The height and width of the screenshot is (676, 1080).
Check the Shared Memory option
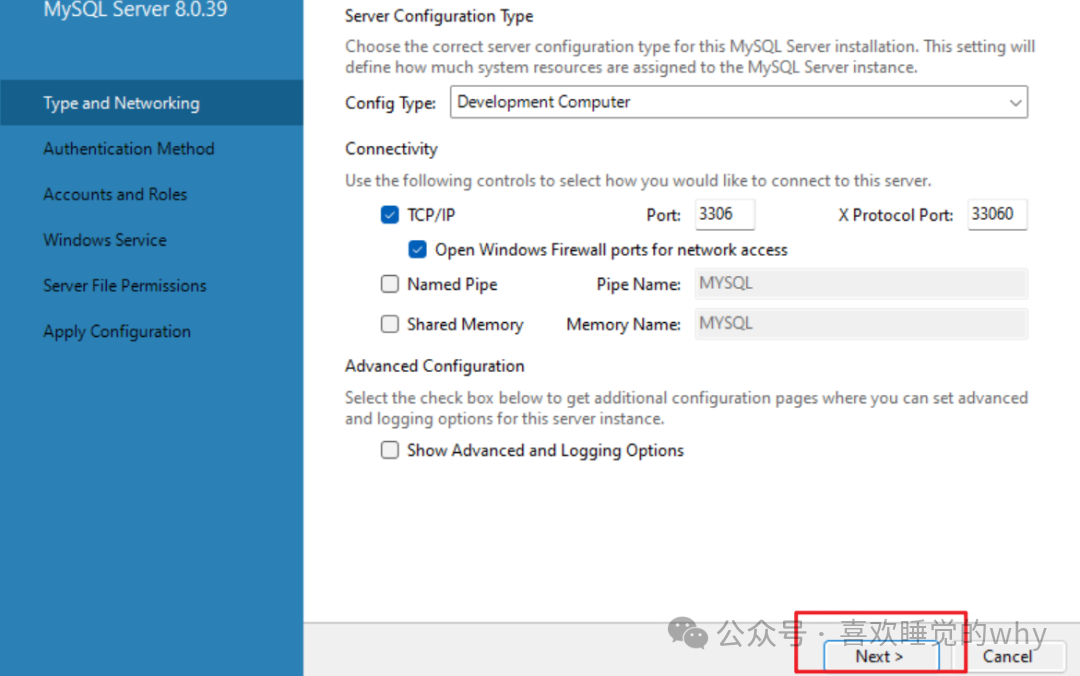click(389, 324)
